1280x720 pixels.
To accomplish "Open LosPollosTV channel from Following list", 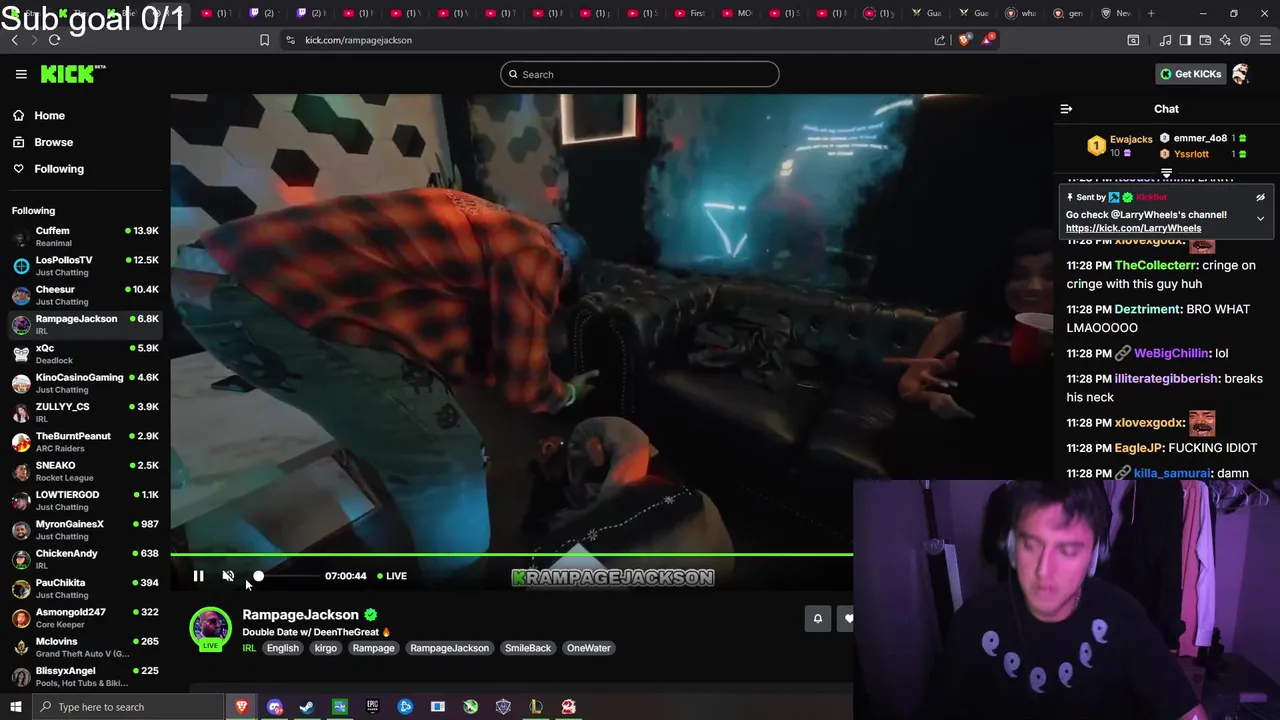I will (x=85, y=265).
